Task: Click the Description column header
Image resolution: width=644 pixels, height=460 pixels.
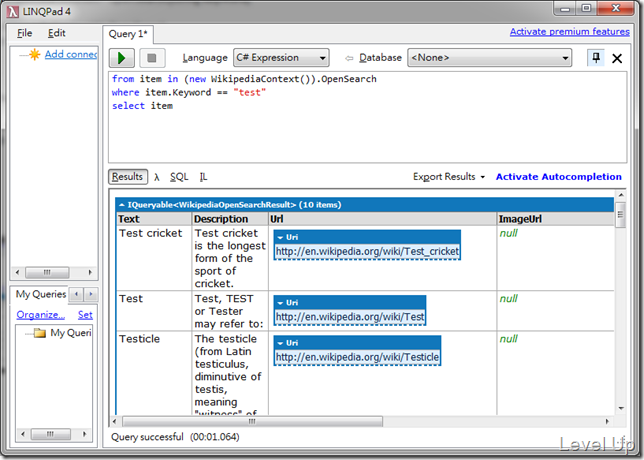Action: (230, 219)
